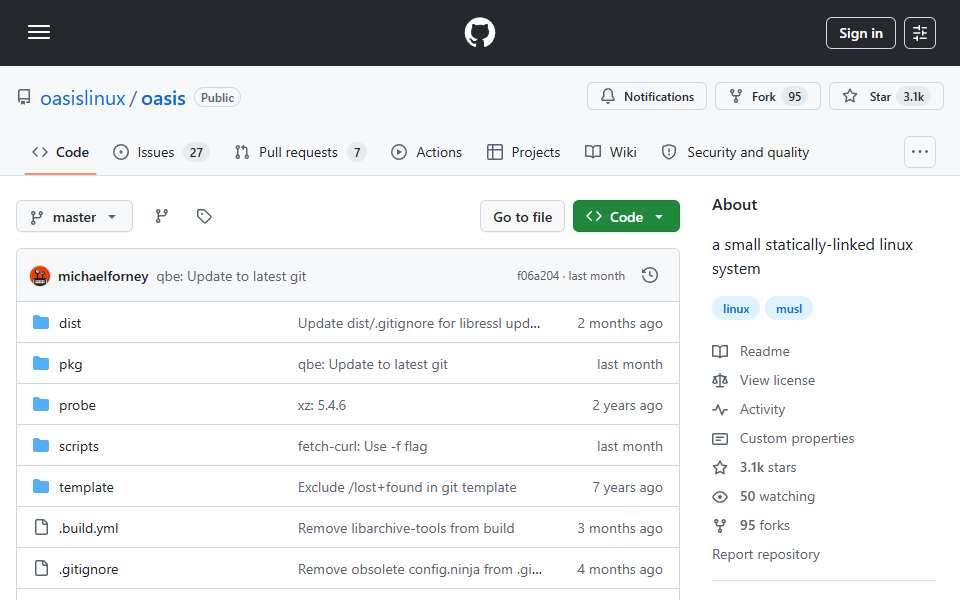Open the hamburger navigation menu
This screenshot has width=960, height=600.
(x=39, y=32)
